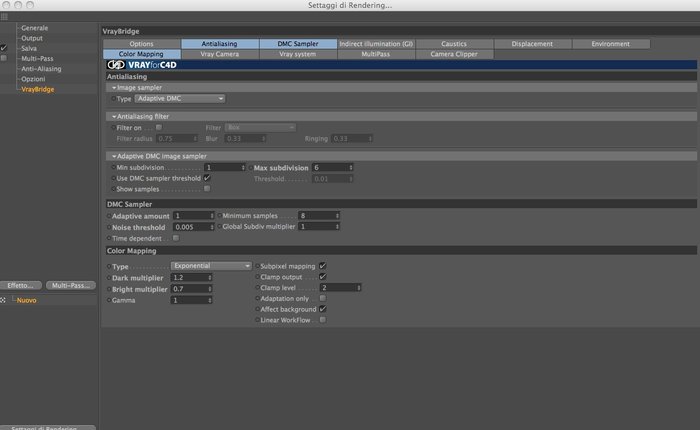
Task: Open the Vray Camera tab
Action: 220,54
